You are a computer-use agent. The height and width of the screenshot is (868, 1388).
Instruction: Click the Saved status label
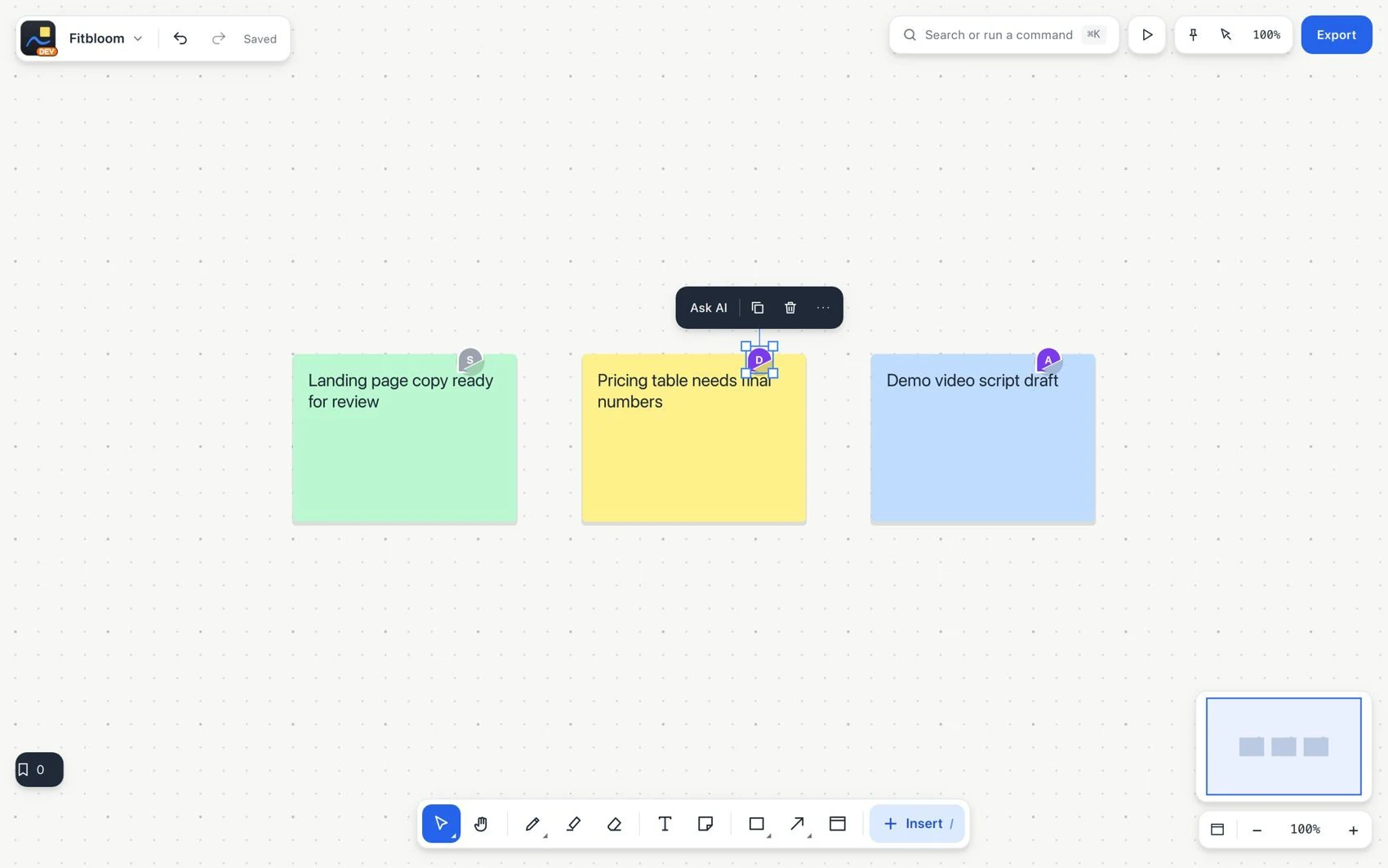[x=260, y=38]
